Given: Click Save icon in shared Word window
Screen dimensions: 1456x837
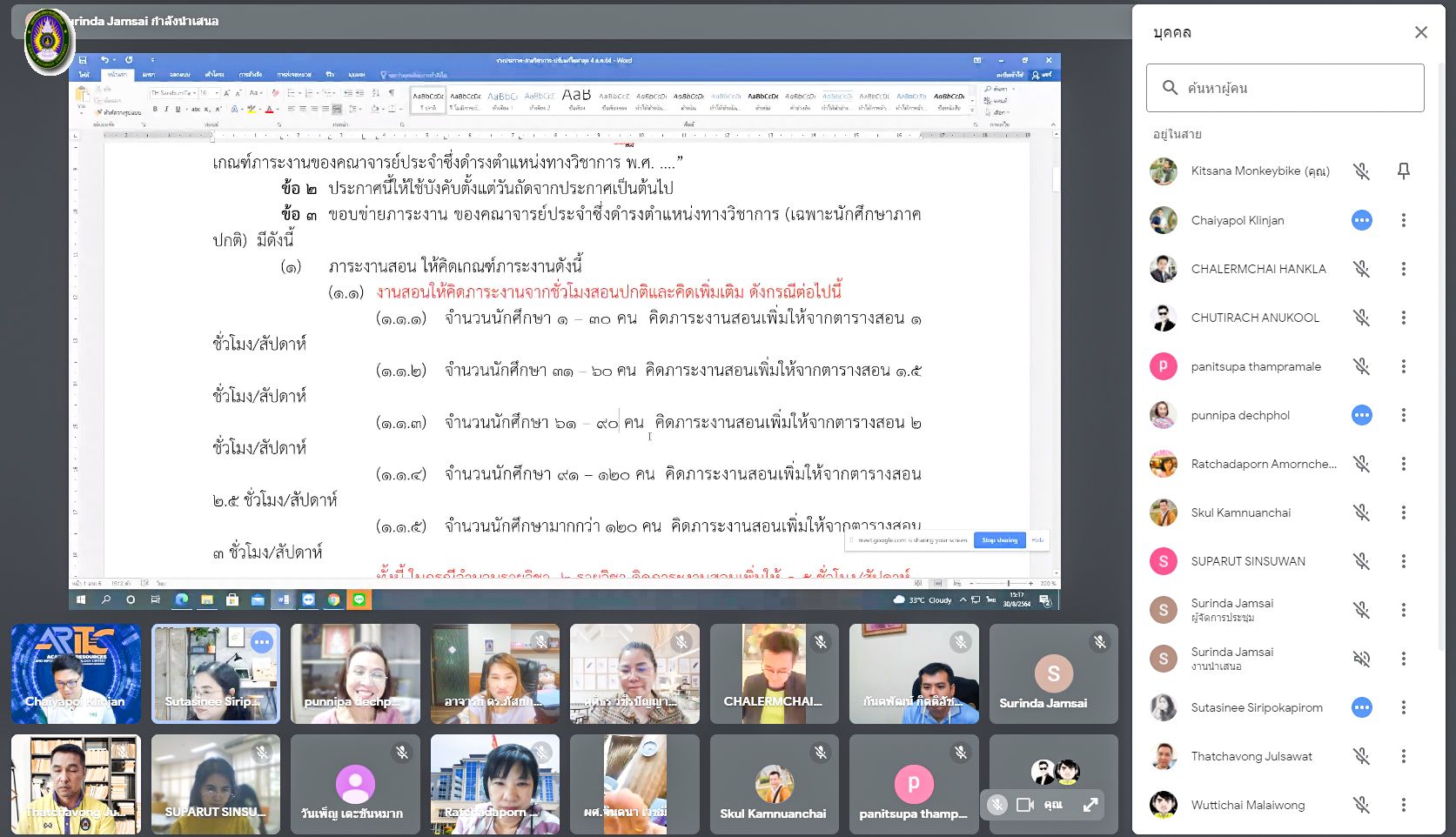Looking at the screenshot, I should tap(83, 60).
